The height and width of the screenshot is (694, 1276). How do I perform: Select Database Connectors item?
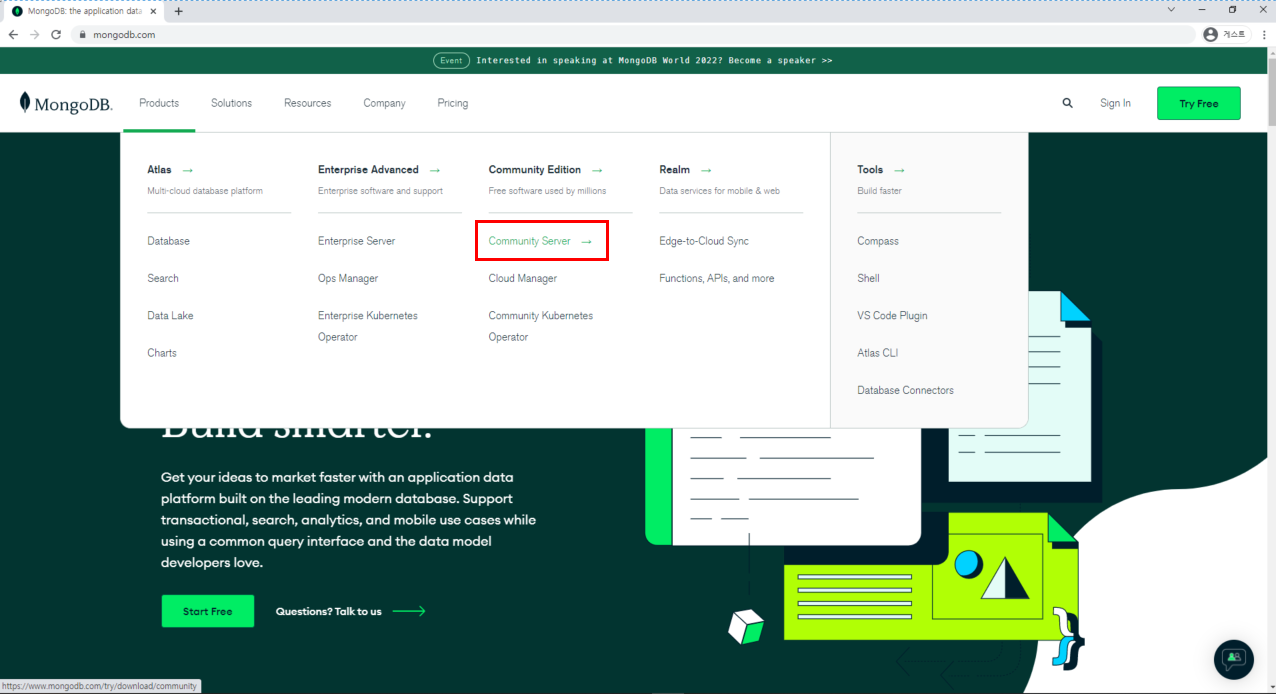(905, 390)
